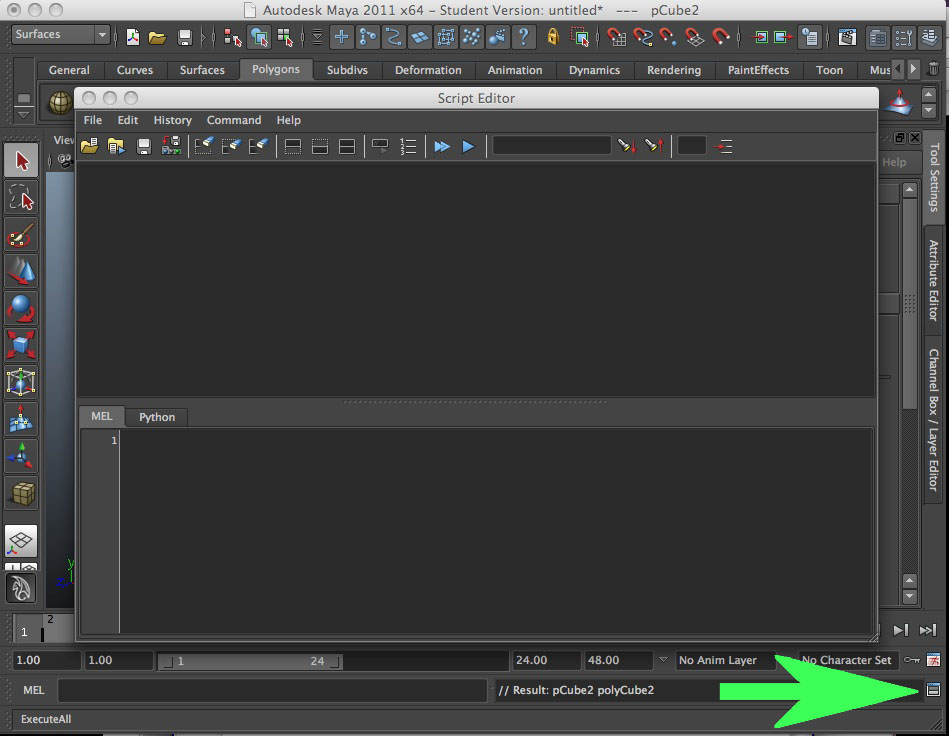The width and height of the screenshot is (949, 736).
Task: Click Save Script icon in Script Editor toolbar
Action: click(x=143, y=146)
